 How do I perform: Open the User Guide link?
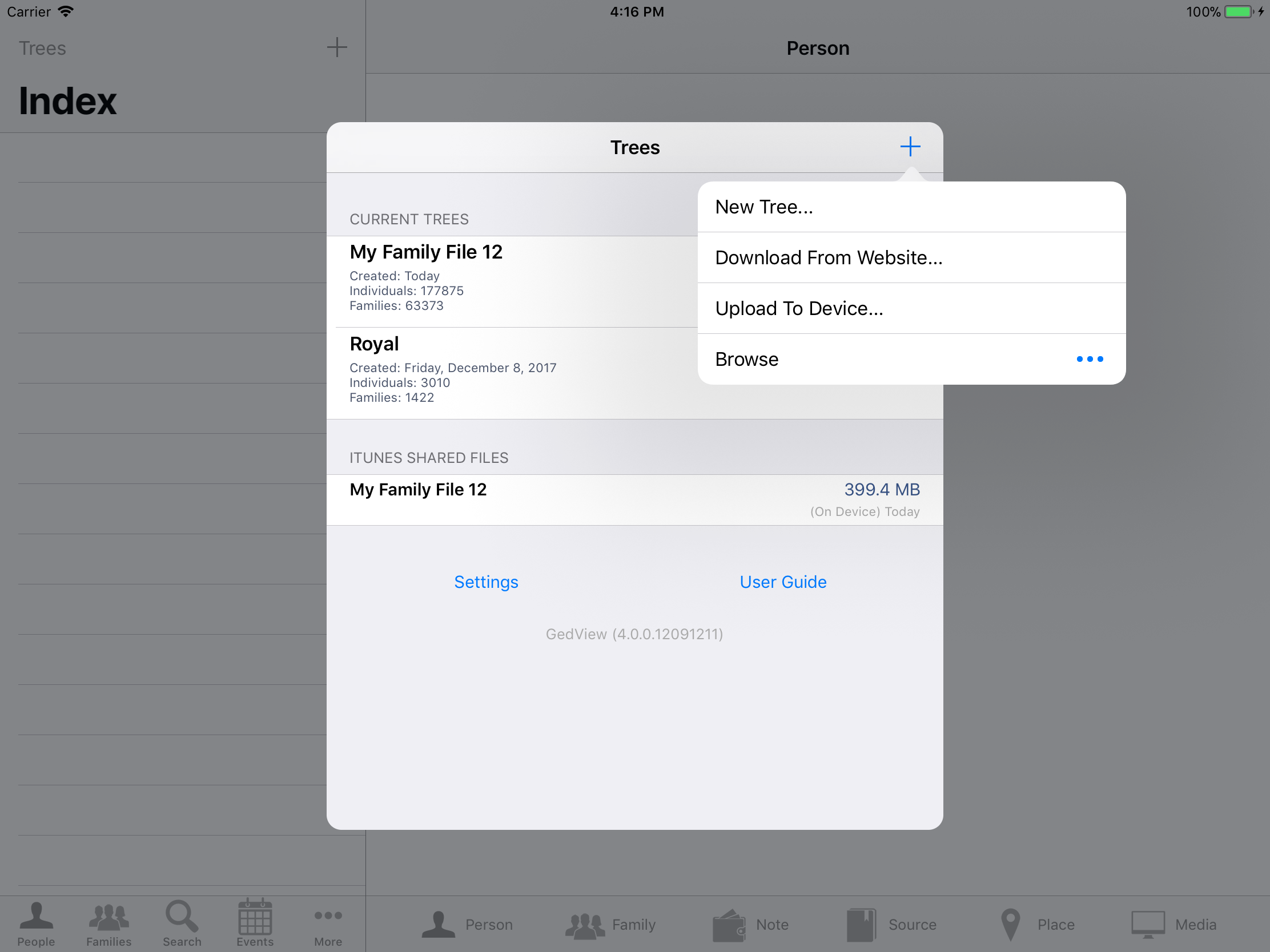[x=782, y=582]
